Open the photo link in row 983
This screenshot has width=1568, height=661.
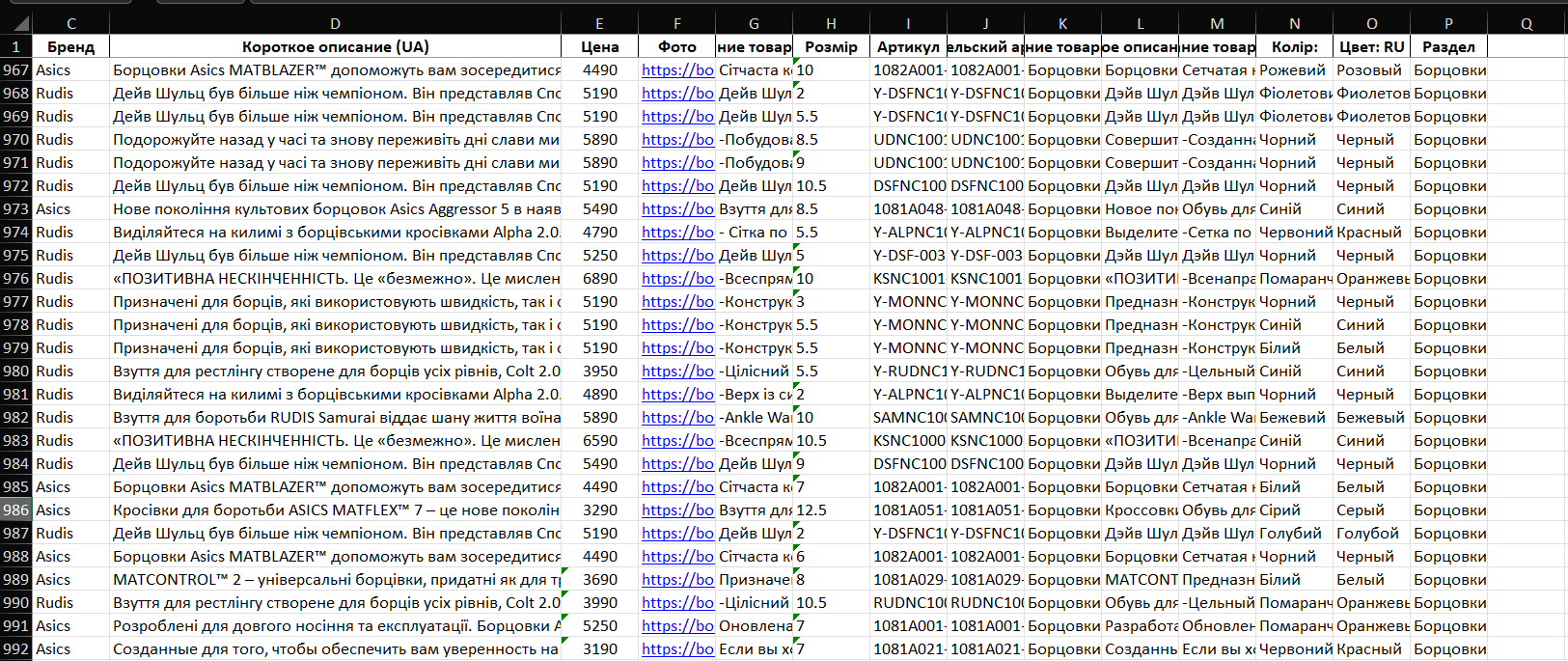677,440
